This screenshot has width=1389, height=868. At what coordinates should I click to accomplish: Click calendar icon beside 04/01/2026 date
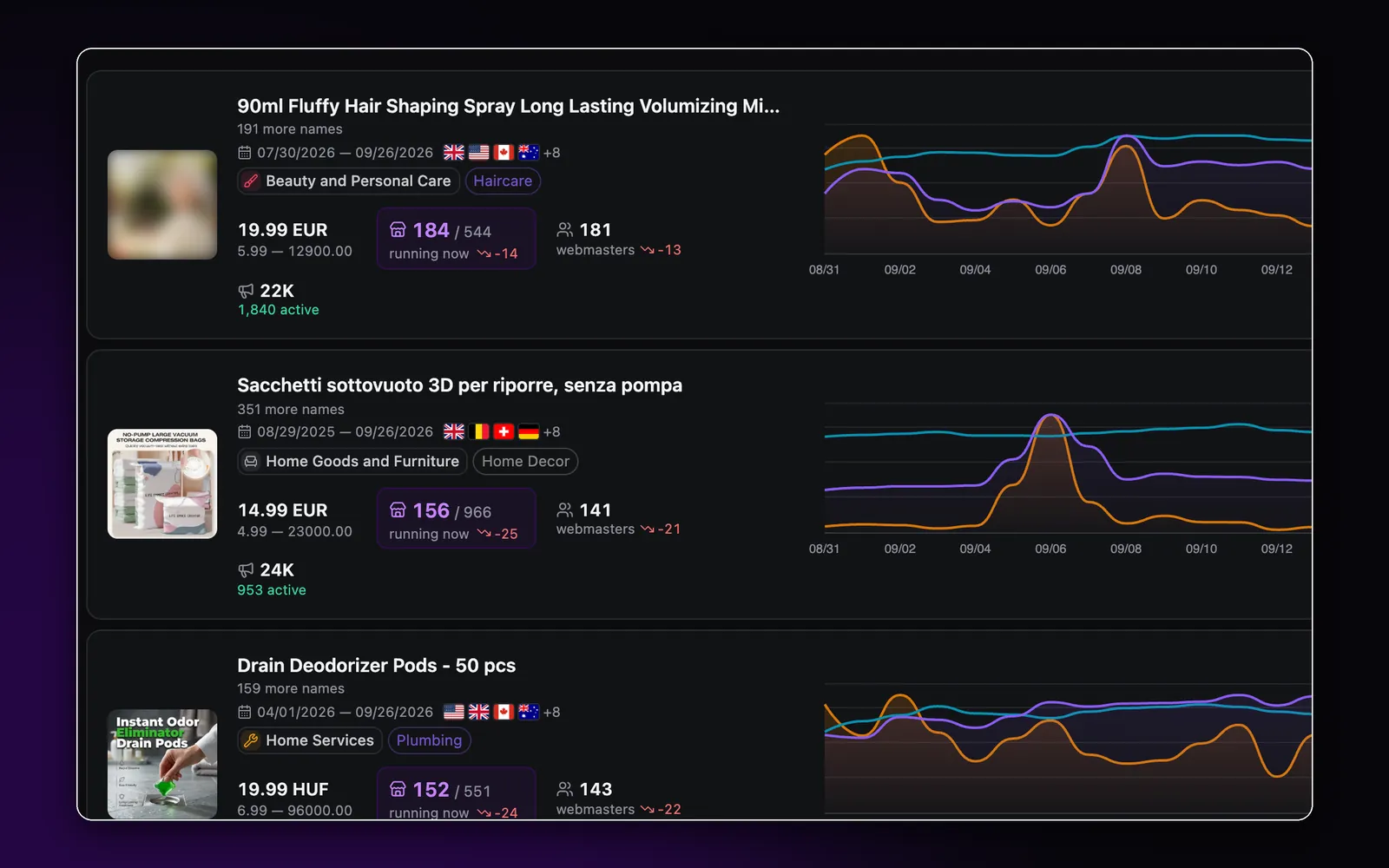pyautogui.click(x=245, y=712)
